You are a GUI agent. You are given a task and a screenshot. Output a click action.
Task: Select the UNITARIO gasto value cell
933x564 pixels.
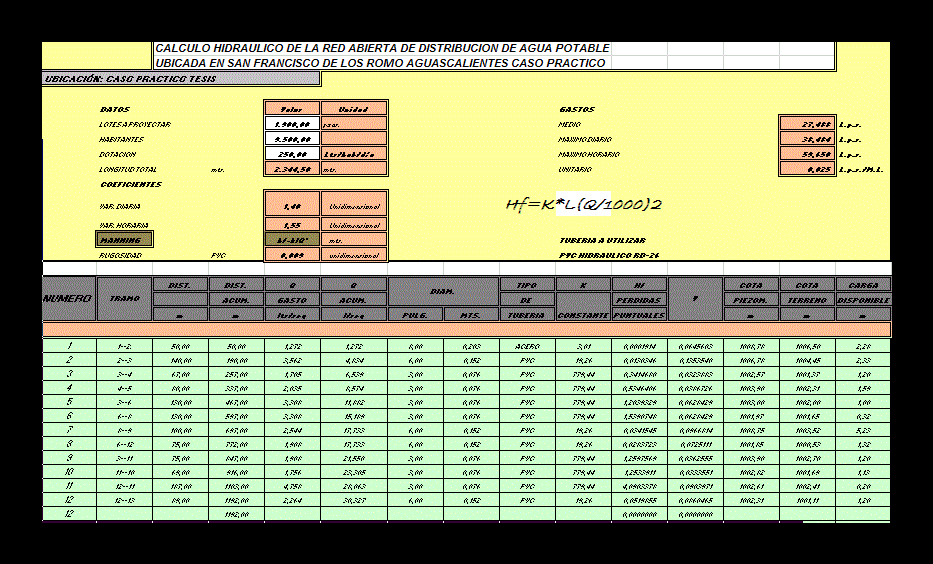pos(806,169)
